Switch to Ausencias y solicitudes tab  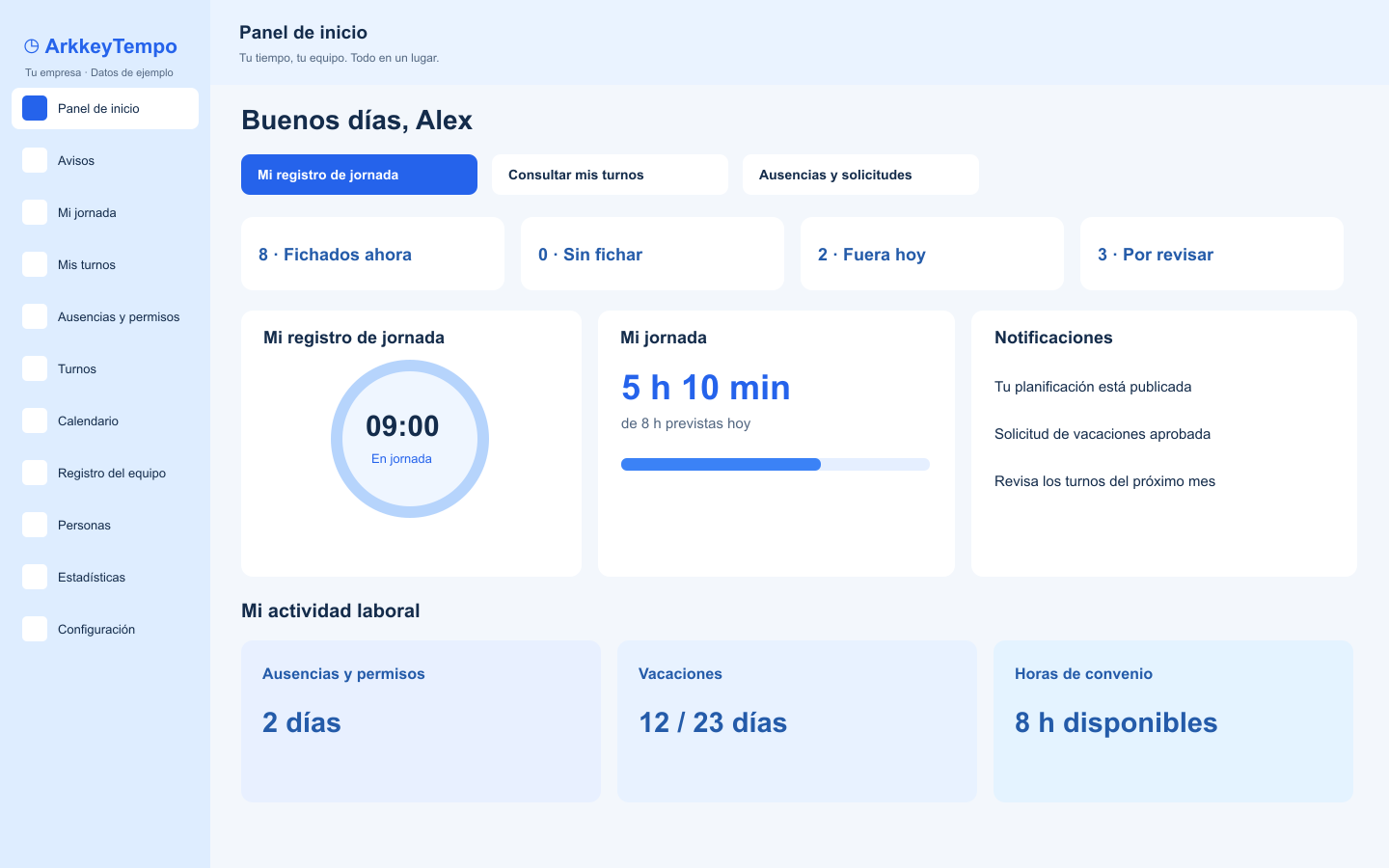point(860,175)
